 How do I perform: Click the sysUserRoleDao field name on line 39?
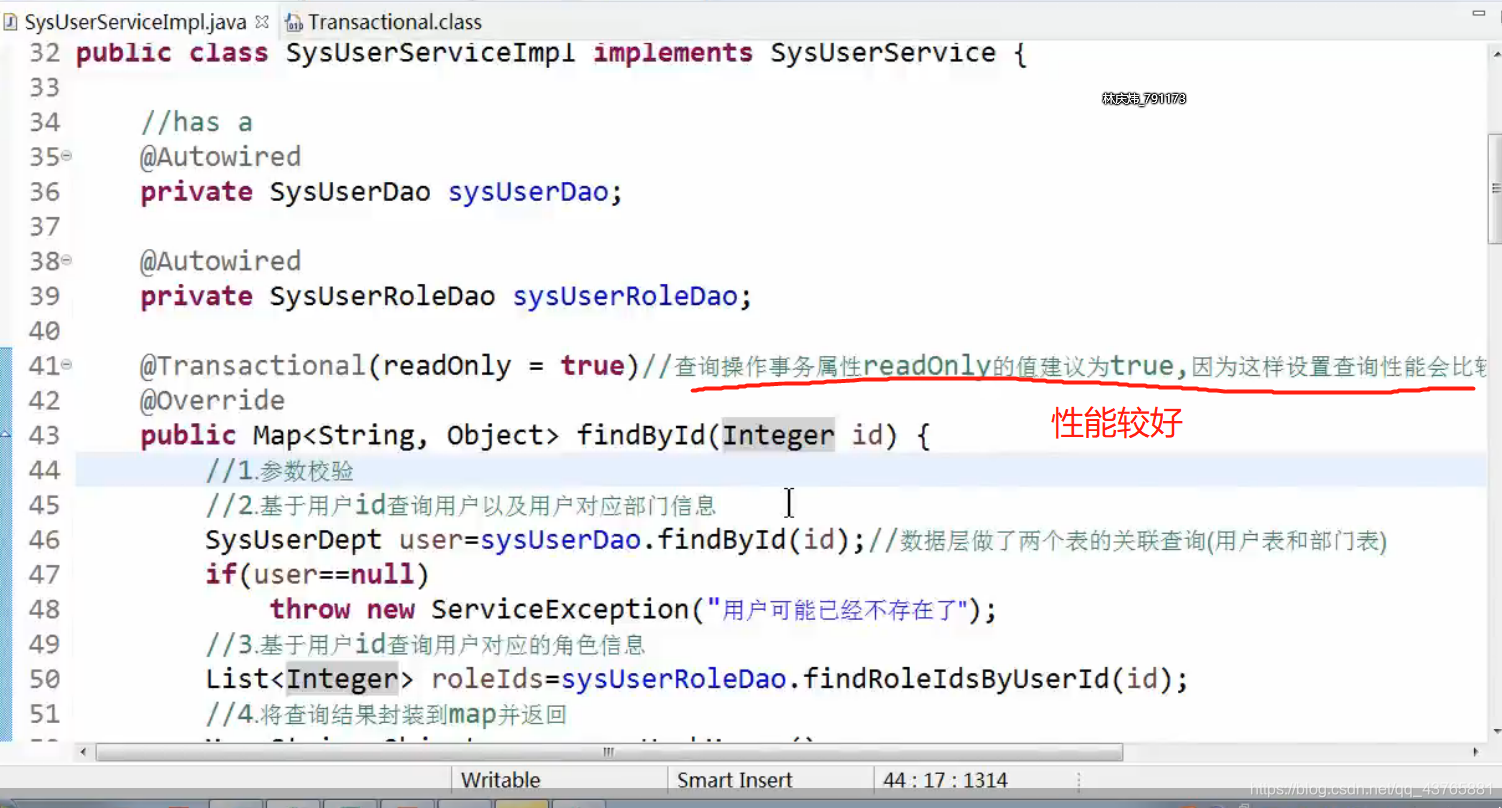point(625,296)
